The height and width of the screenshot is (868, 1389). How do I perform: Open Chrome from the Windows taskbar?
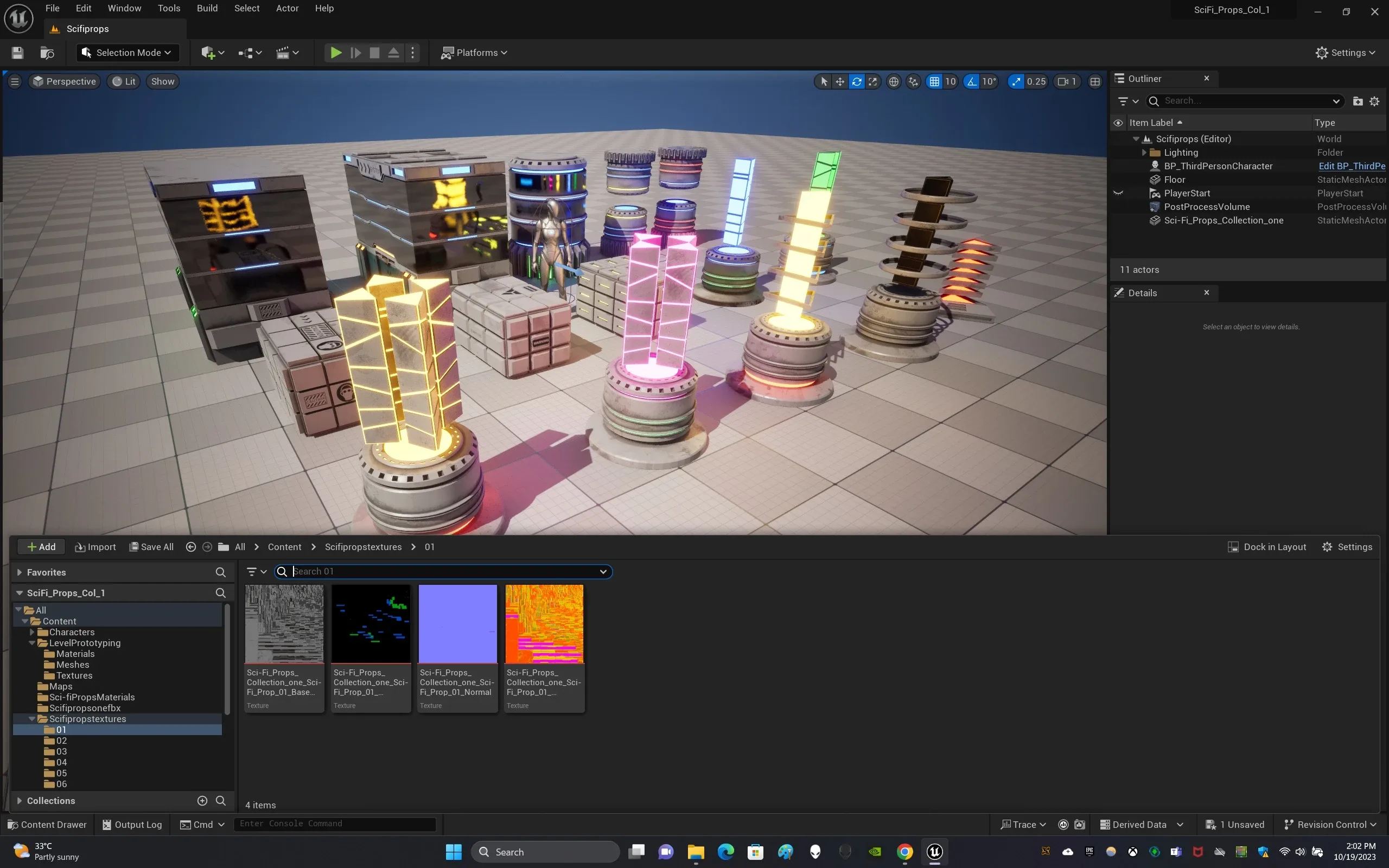904,852
